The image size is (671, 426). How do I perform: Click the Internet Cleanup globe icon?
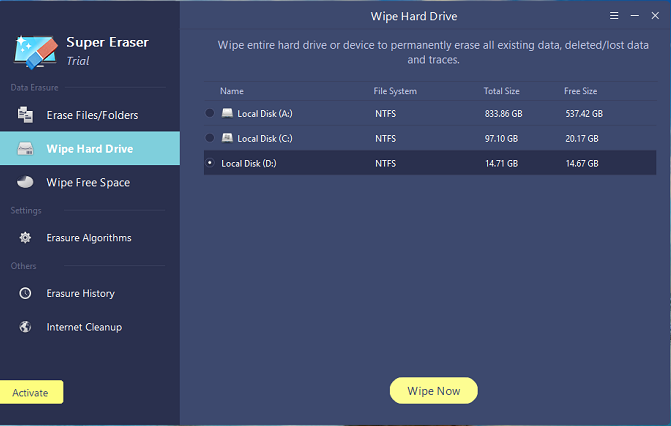25,327
